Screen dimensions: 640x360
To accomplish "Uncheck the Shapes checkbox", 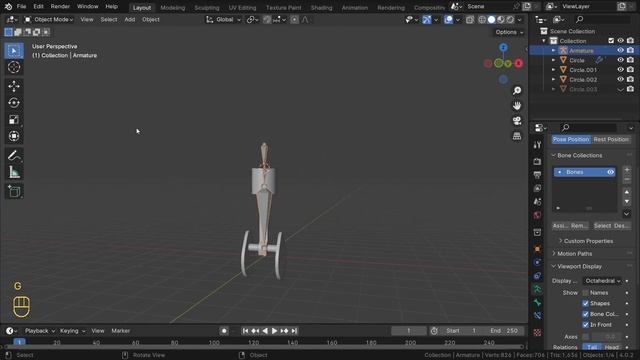I will click(586, 304).
